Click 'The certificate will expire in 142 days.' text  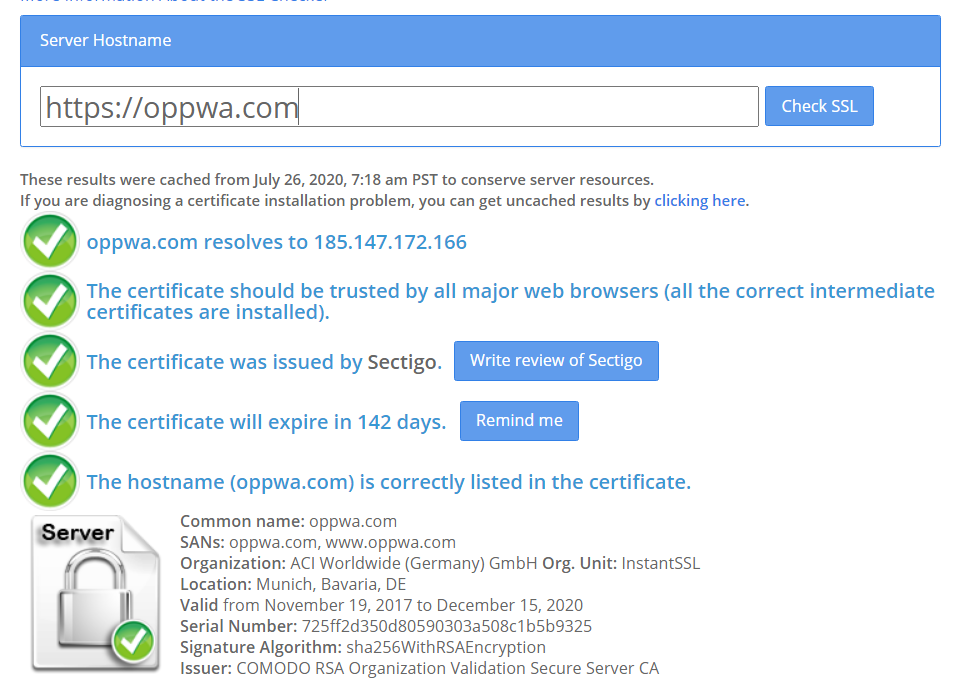[x=267, y=422]
